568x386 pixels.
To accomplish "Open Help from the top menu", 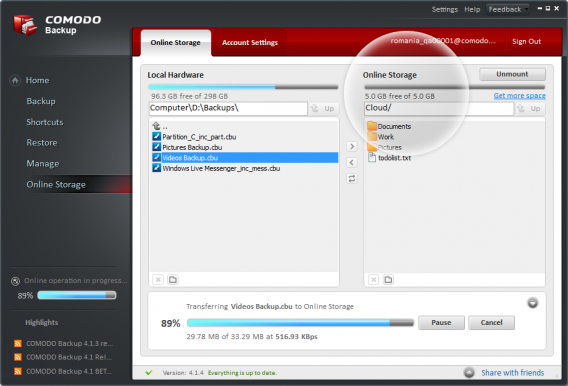I will tap(472, 9).
